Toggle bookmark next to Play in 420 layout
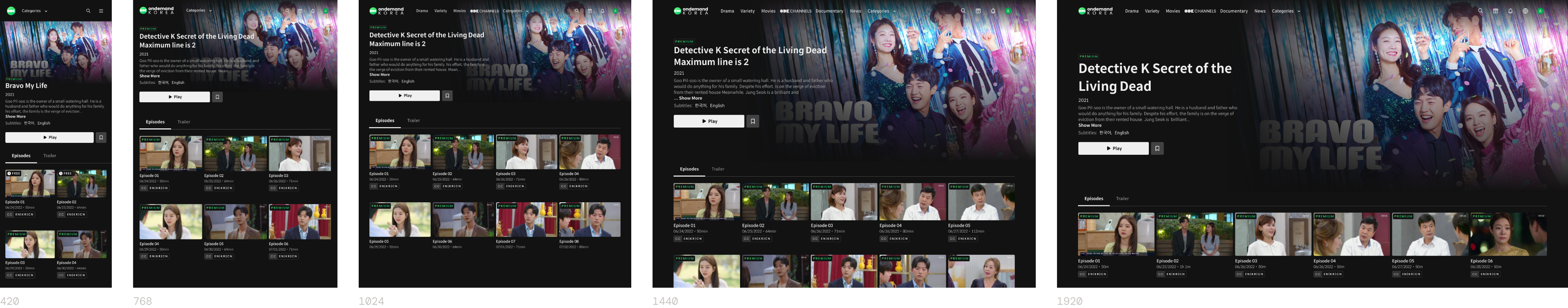Viewport: 1568px width, 308px height. click(x=101, y=138)
